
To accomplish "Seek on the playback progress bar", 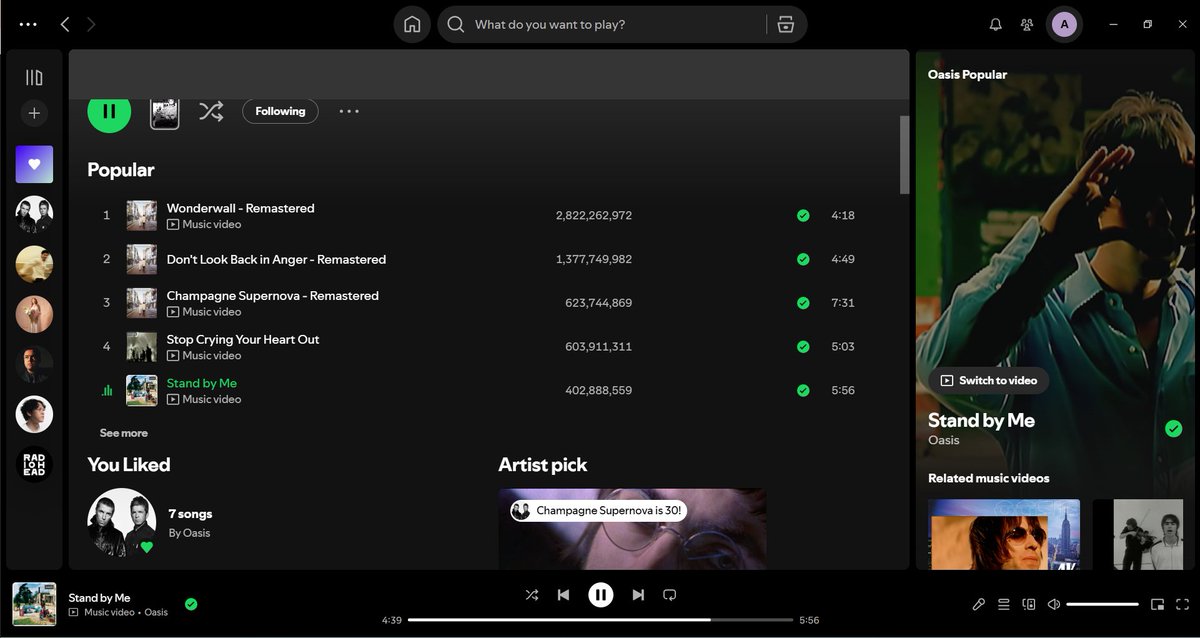I will [600, 620].
